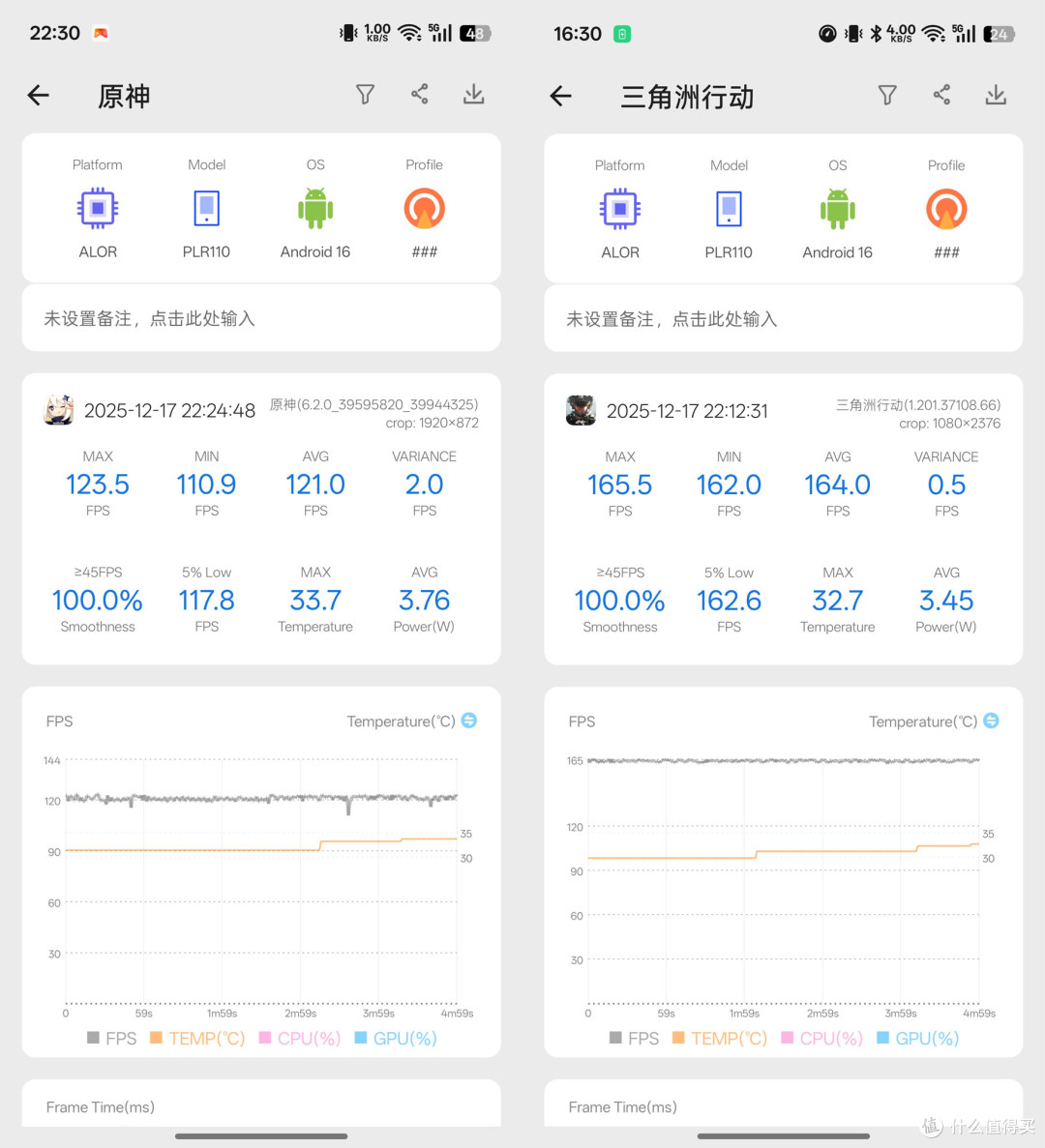Open the Frame Time(ms) section in 三角洲行动 report
The image size is (1045, 1148).
[784, 1105]
